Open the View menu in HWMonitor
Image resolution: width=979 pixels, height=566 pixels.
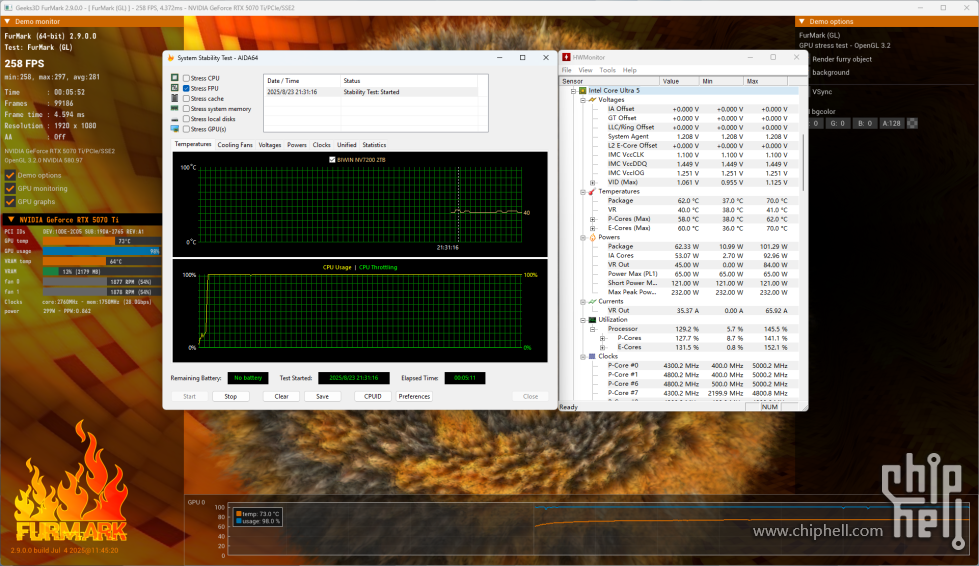585,70
